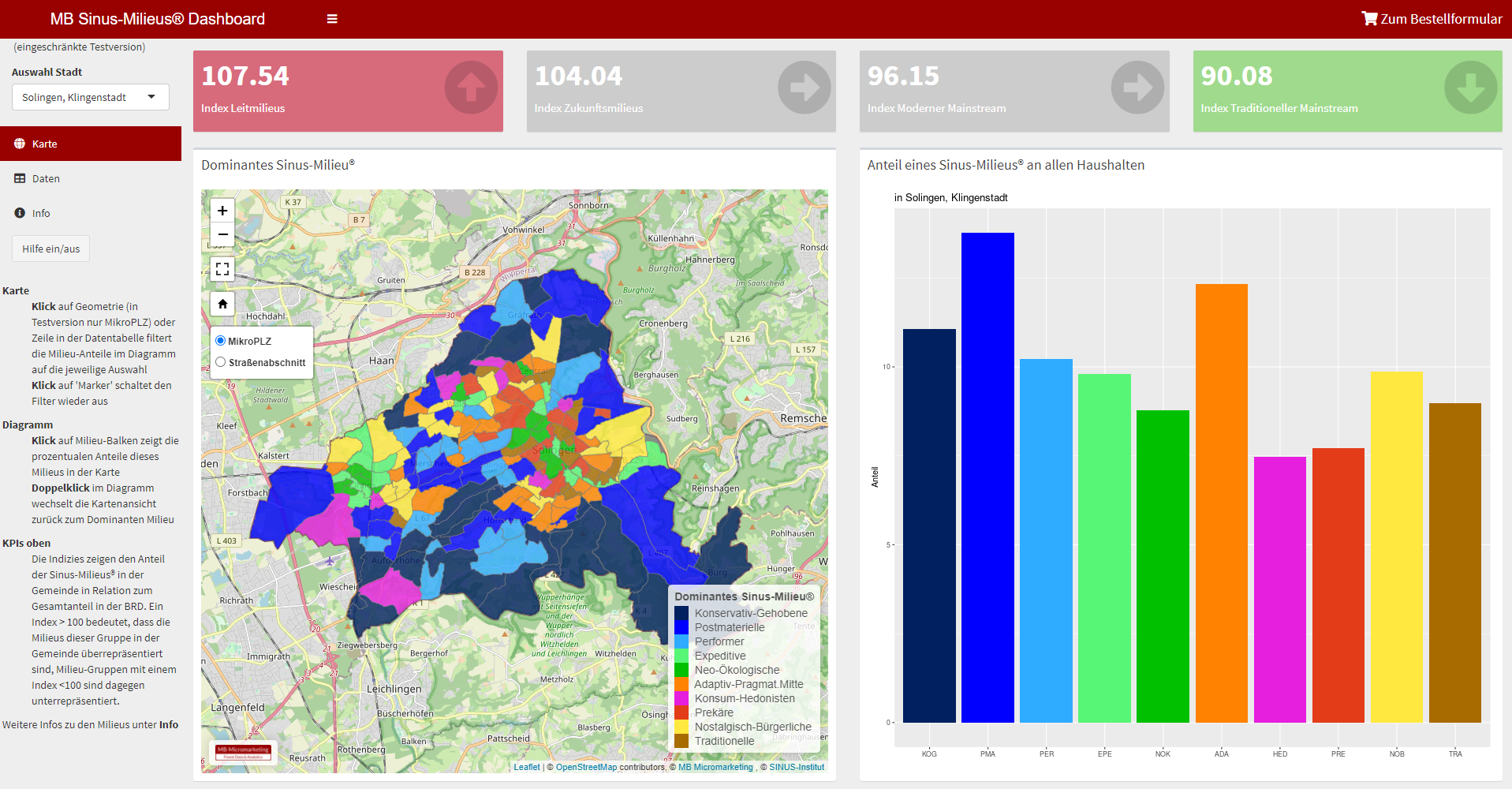Toggle help text with Hilfe ein/aus

pos(51,249)
